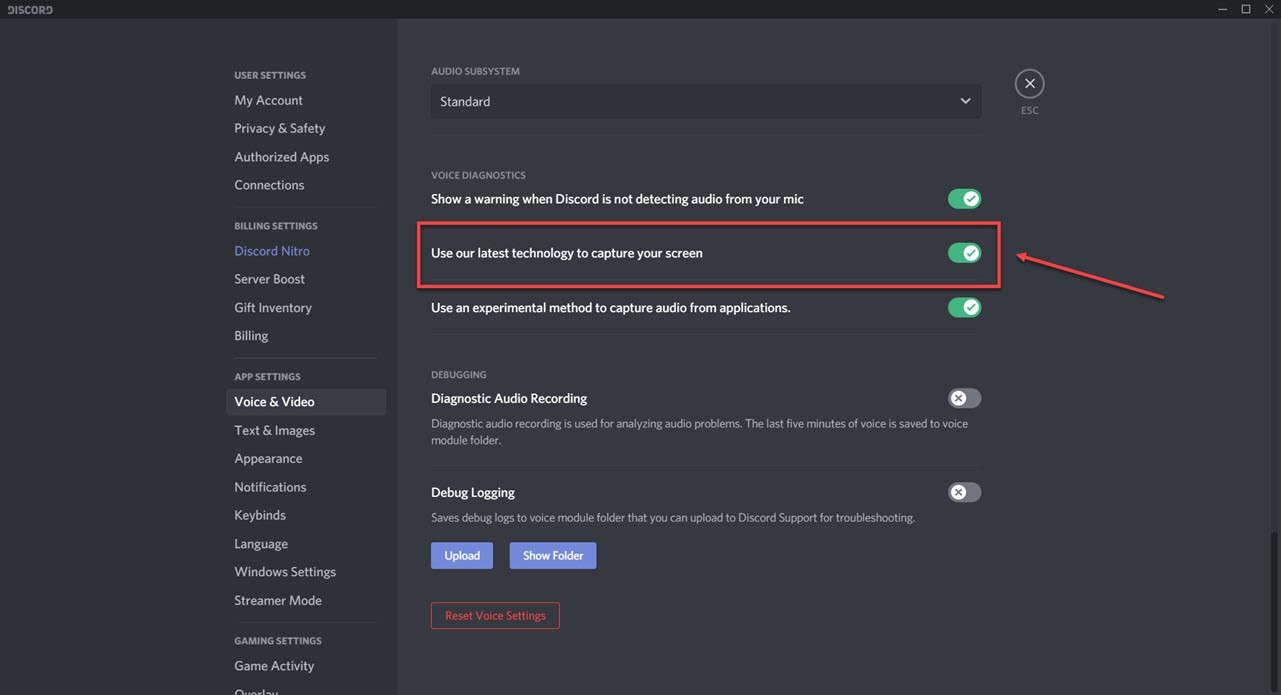Turn off experimental application audio capture toggle
This screenshot has height=695, width=1281.
(x=964, y=307)
